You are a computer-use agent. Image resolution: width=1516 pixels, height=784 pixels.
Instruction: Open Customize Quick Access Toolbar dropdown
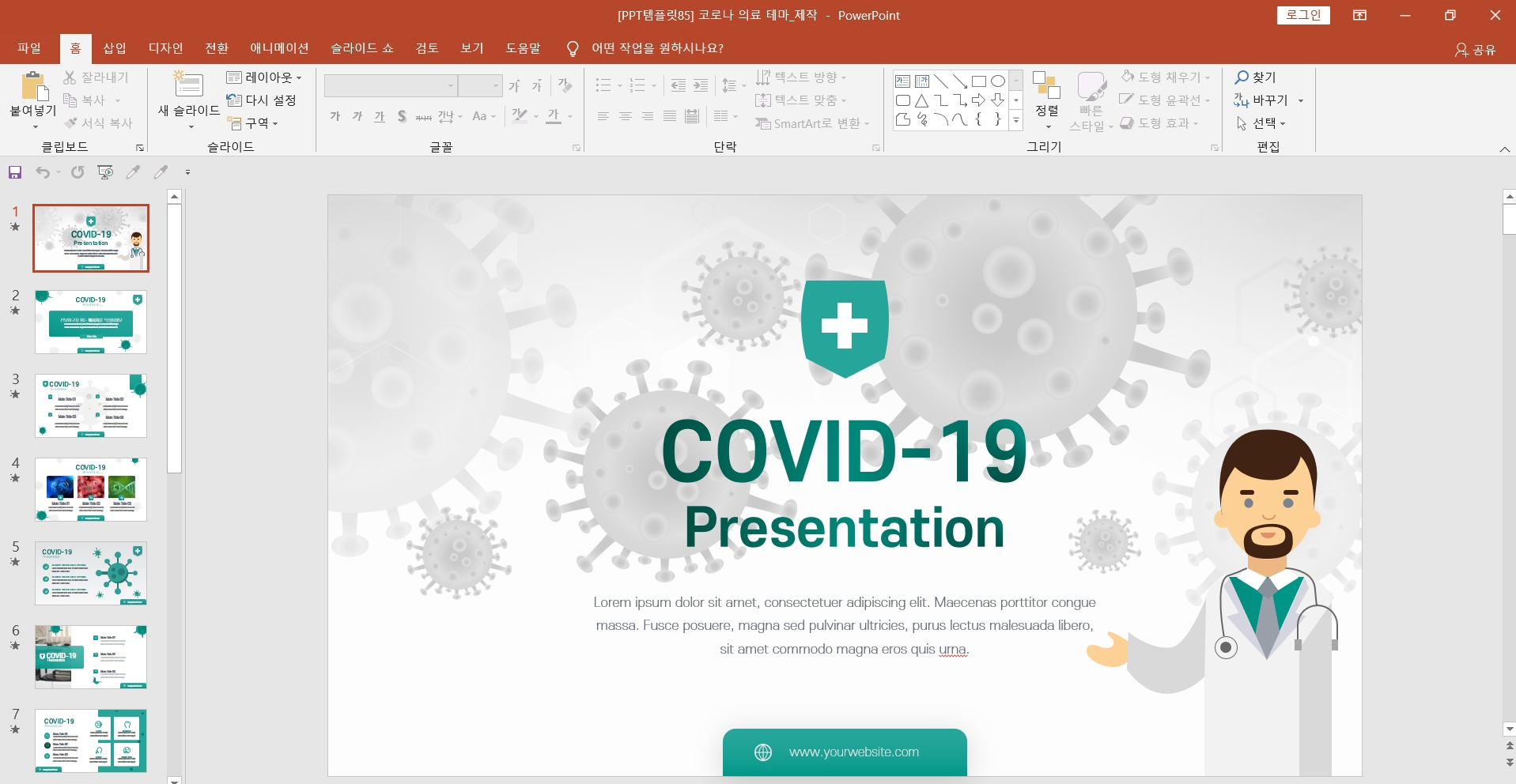(187, 172)
